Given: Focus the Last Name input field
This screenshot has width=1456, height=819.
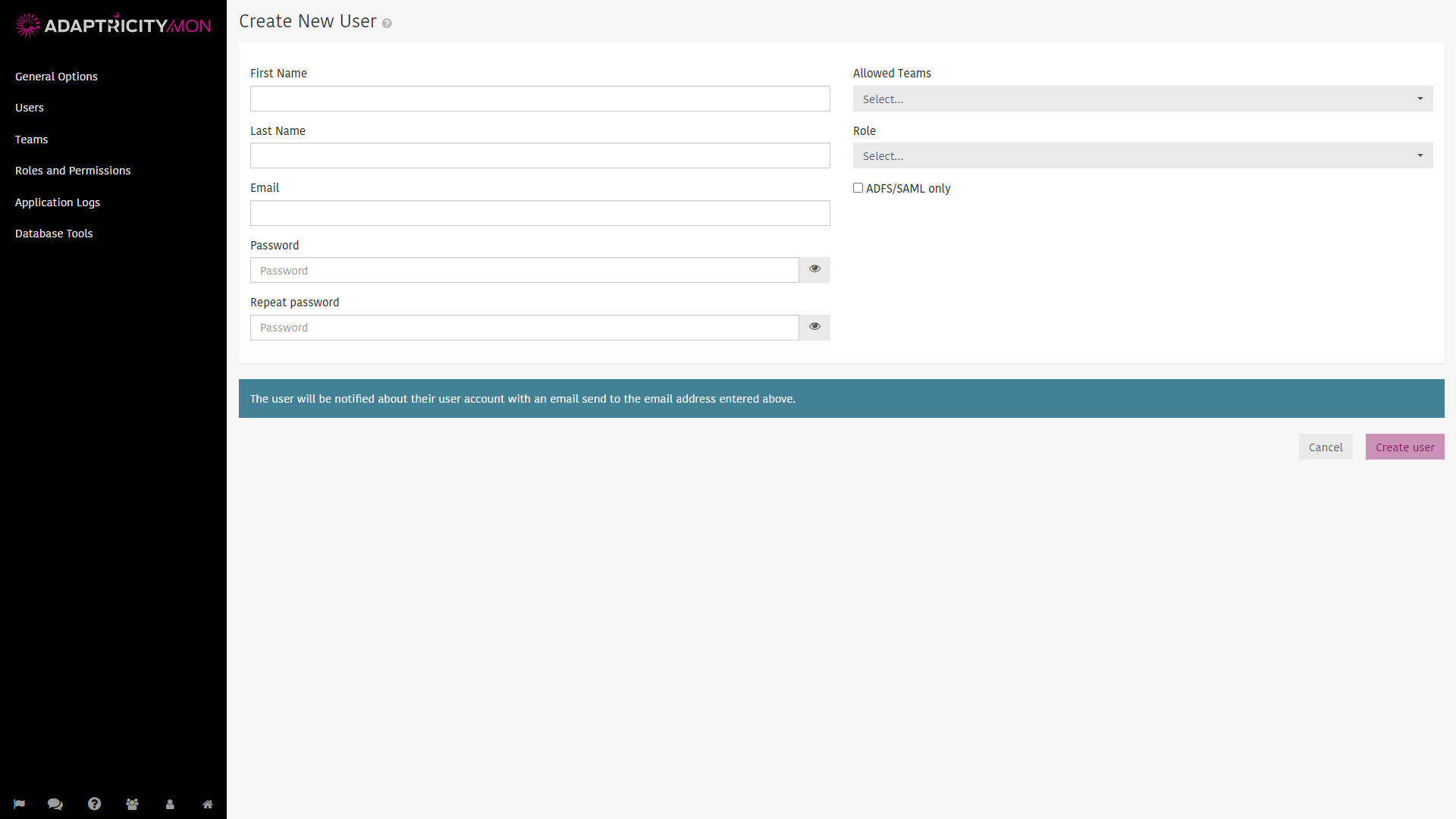Looking at the screenshot, I should 540,155.
